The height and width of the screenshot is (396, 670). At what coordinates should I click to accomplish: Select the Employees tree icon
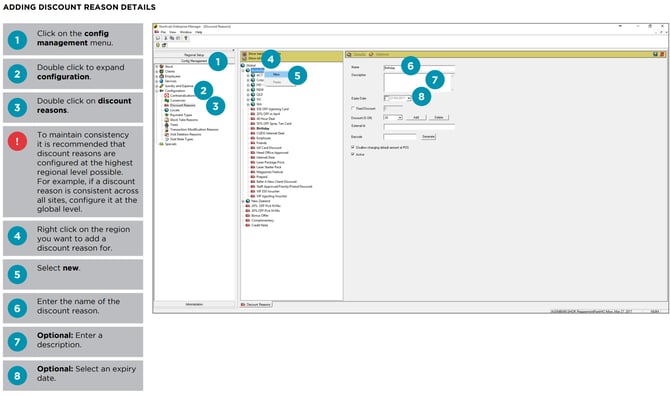click(x=162, y=76)
